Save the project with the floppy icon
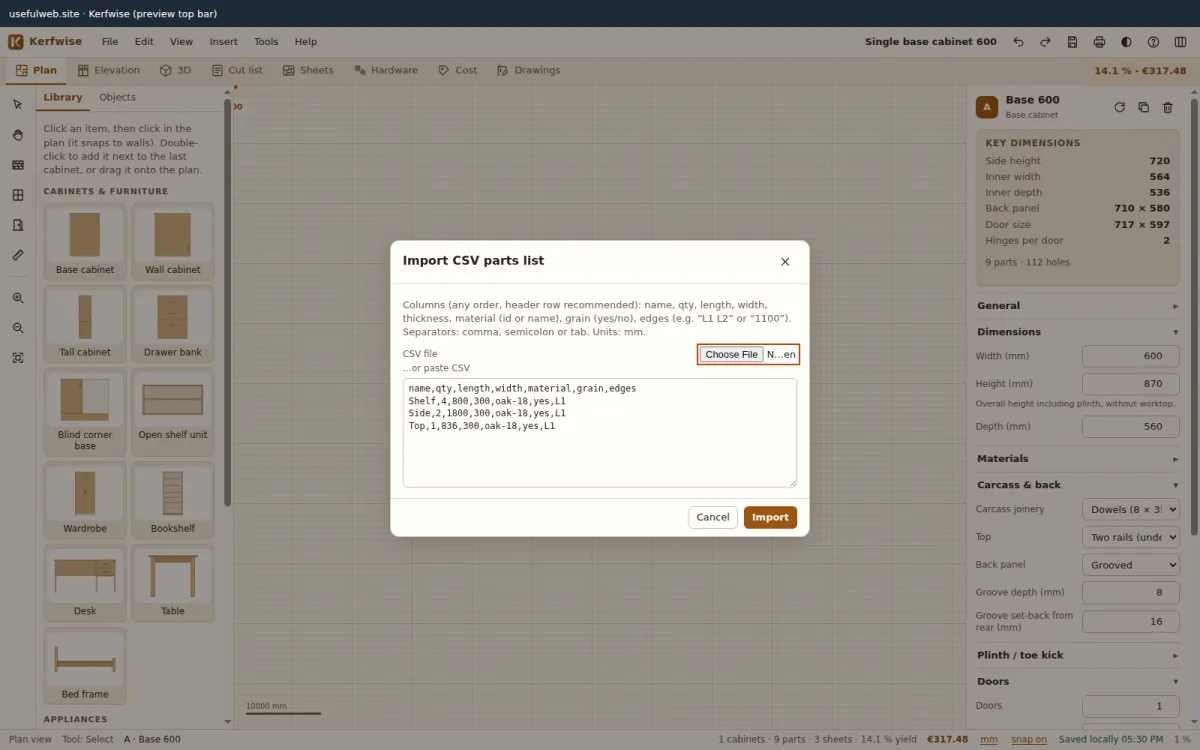 tap(1072, 42)
